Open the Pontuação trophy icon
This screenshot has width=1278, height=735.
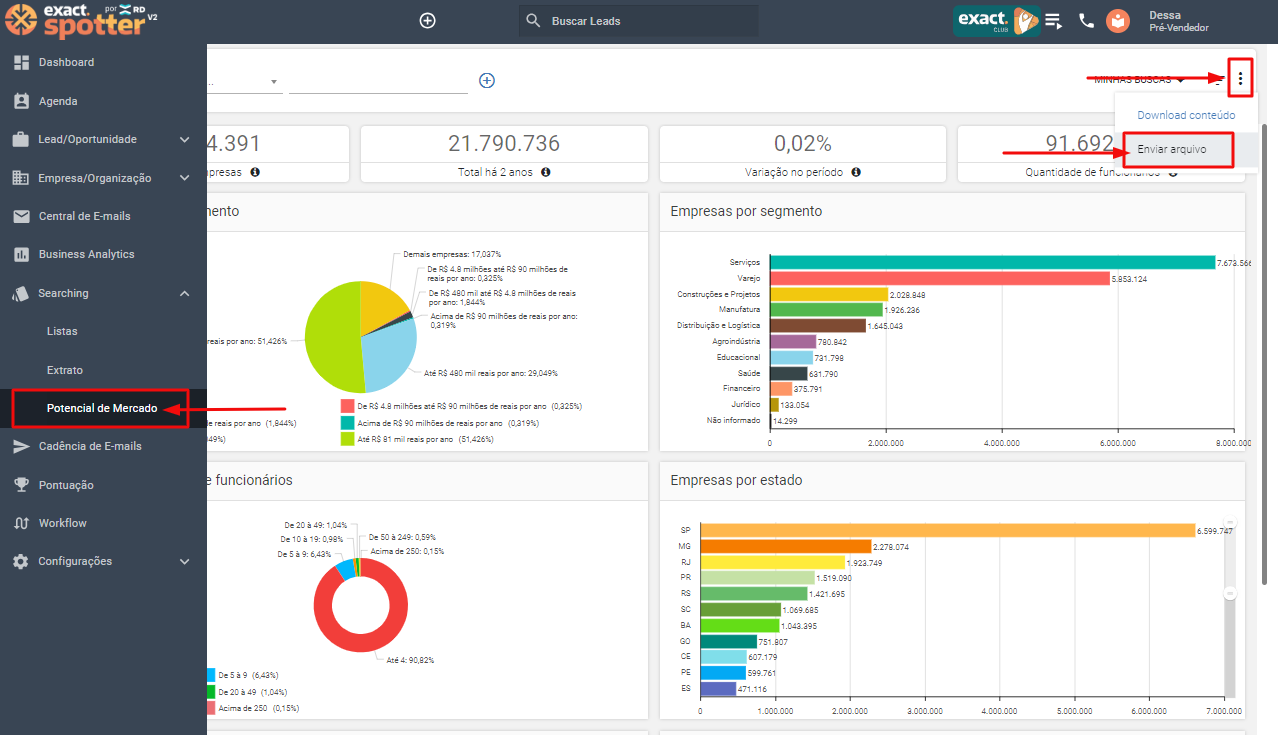click(21, 485)
